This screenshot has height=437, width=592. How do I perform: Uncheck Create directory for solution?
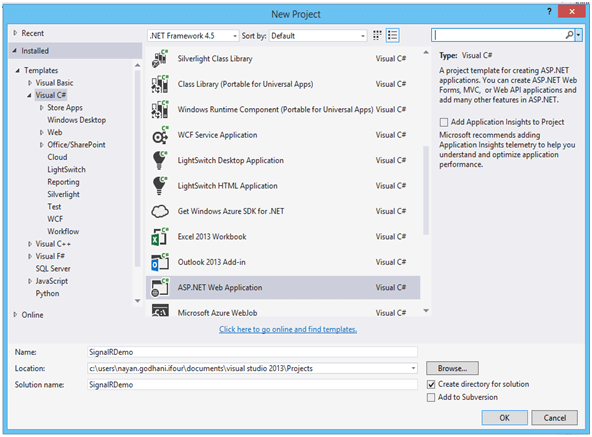coord(431,384)
